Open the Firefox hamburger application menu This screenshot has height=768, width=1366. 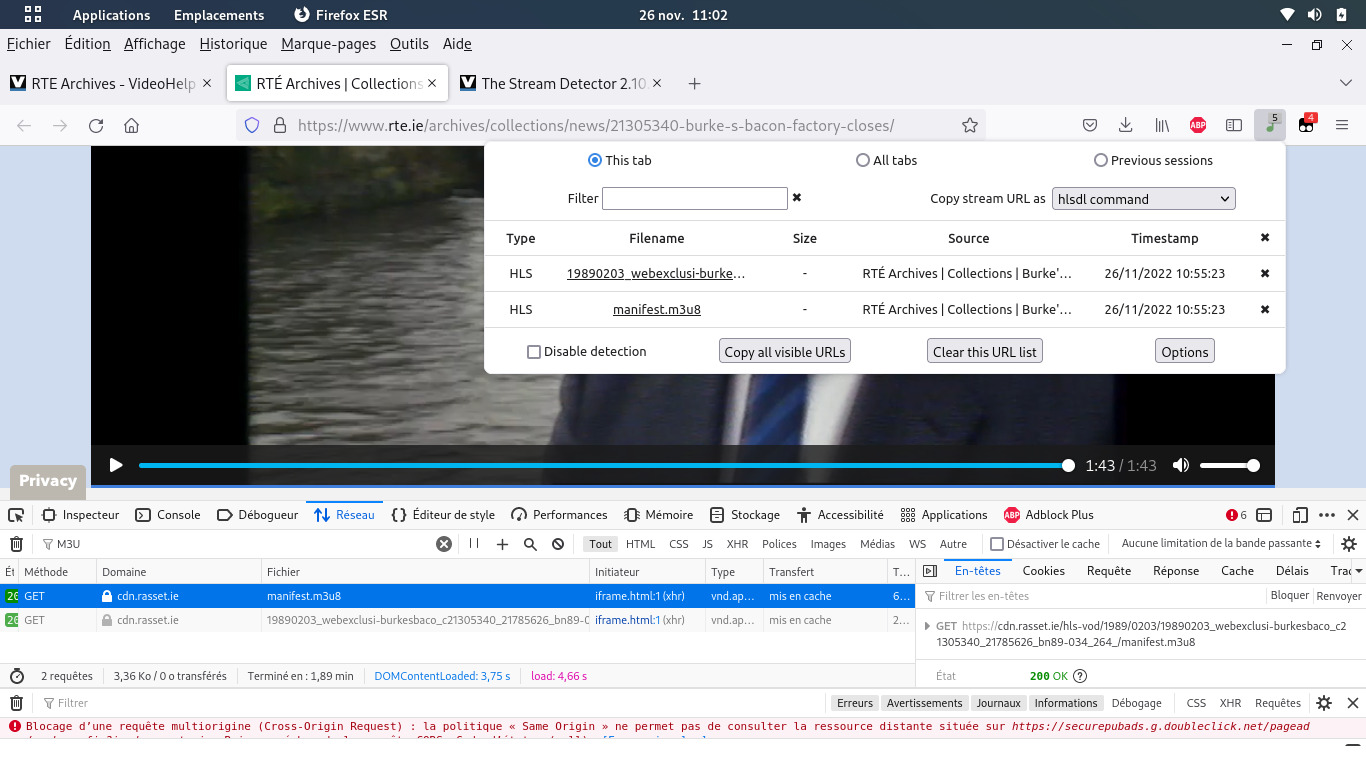pos(1342,125)
